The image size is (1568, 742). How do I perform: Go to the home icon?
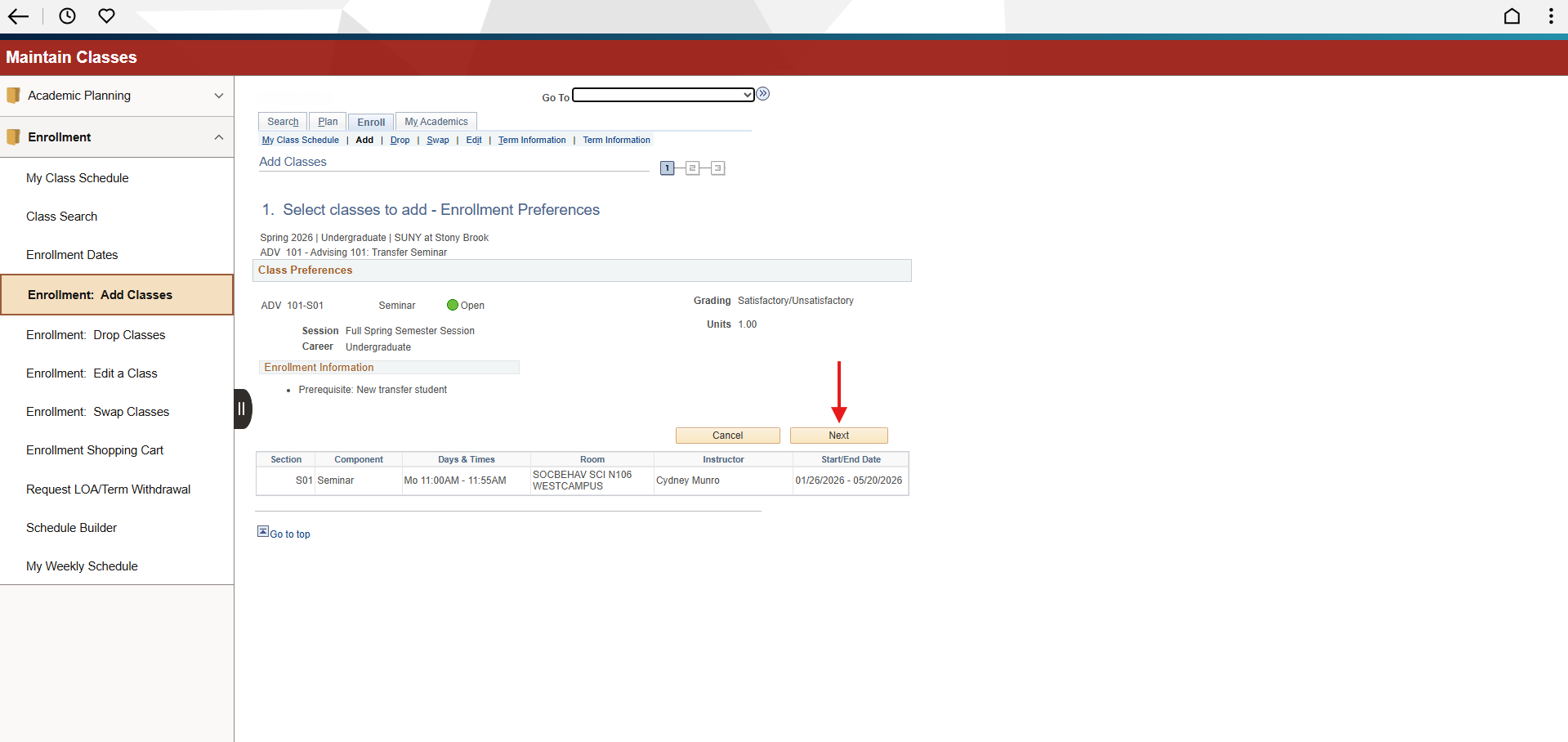[1512, 16]
